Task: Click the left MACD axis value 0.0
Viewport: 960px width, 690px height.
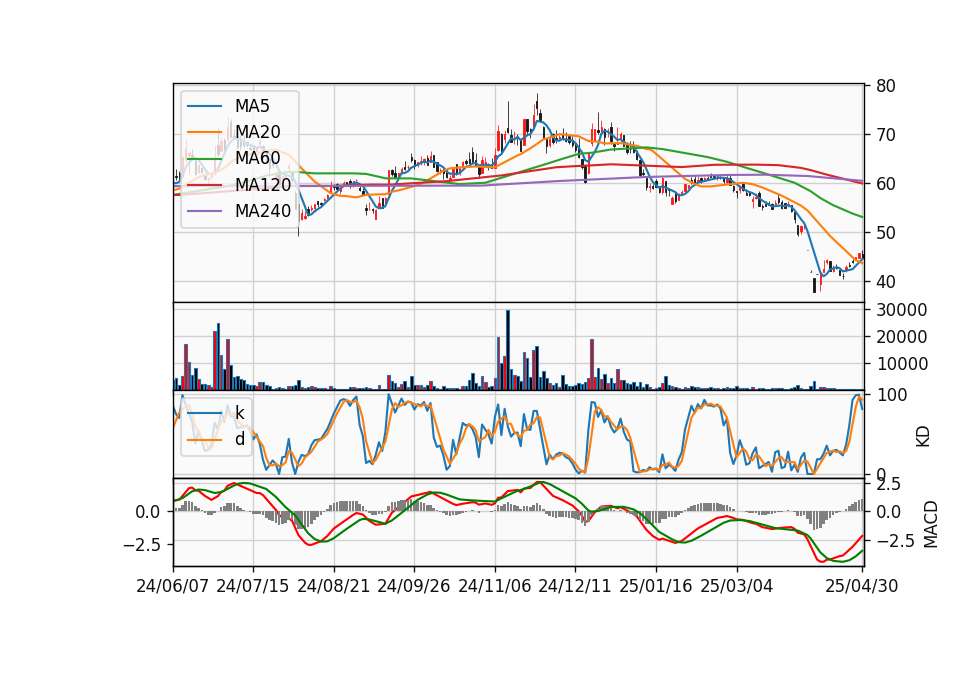Action: click(148, 512)
